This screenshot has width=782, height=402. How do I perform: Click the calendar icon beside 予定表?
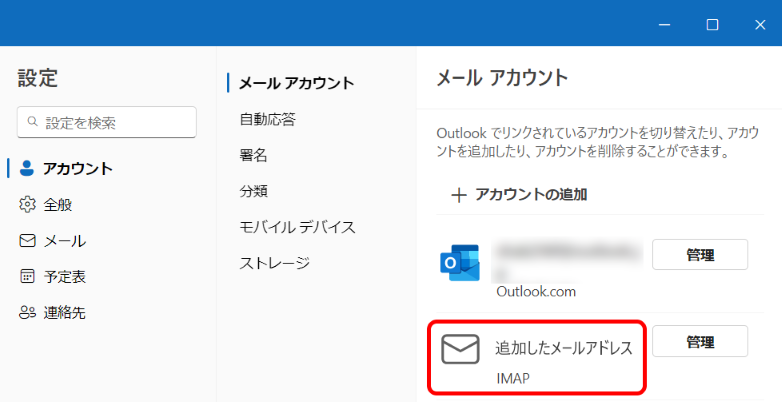tap(27, 276)
